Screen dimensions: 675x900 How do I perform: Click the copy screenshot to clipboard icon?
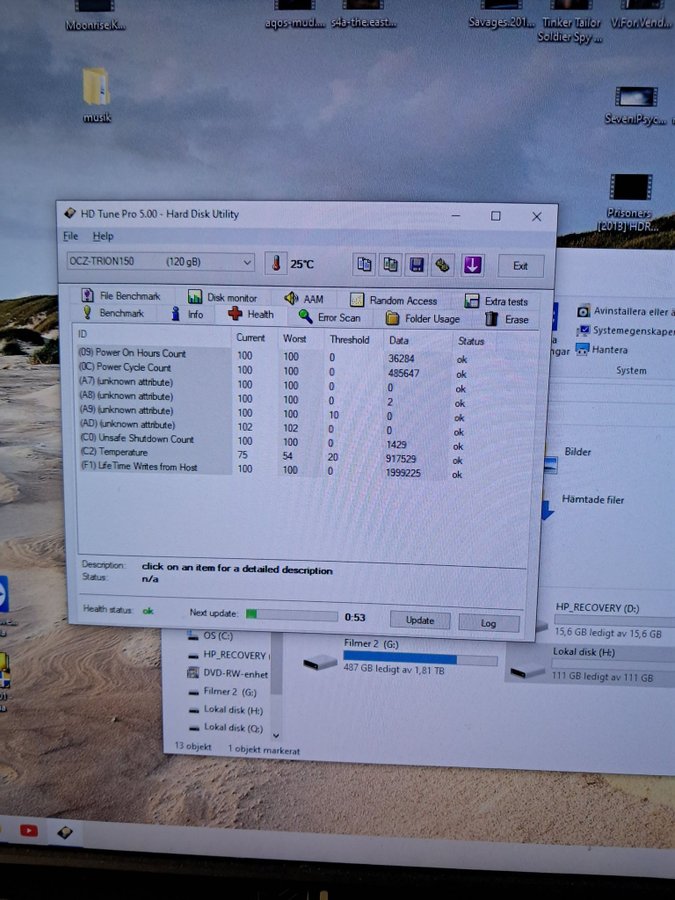click(x=391, y=264)
